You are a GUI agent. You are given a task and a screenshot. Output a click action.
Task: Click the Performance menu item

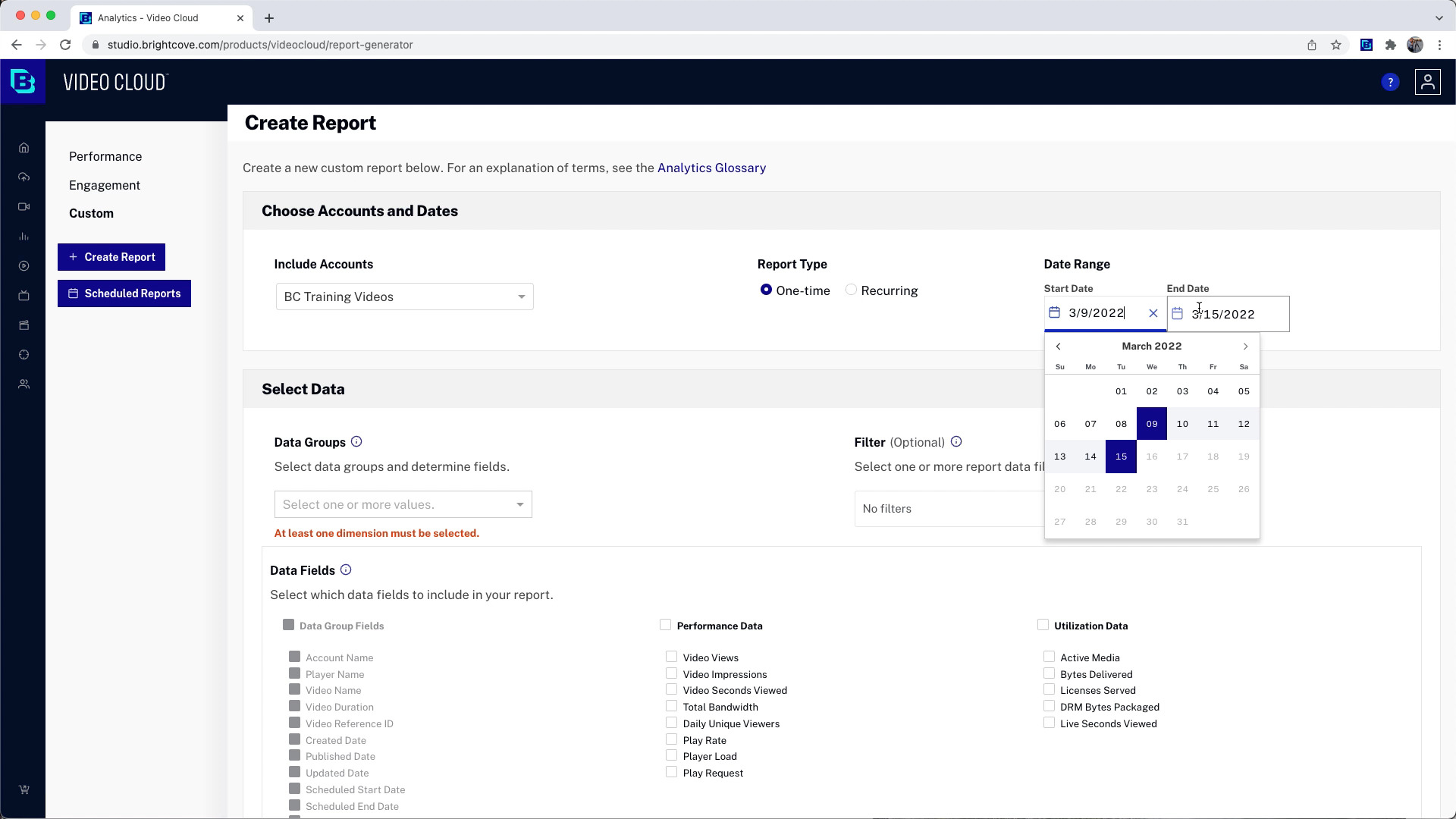(x=106, y=156)
